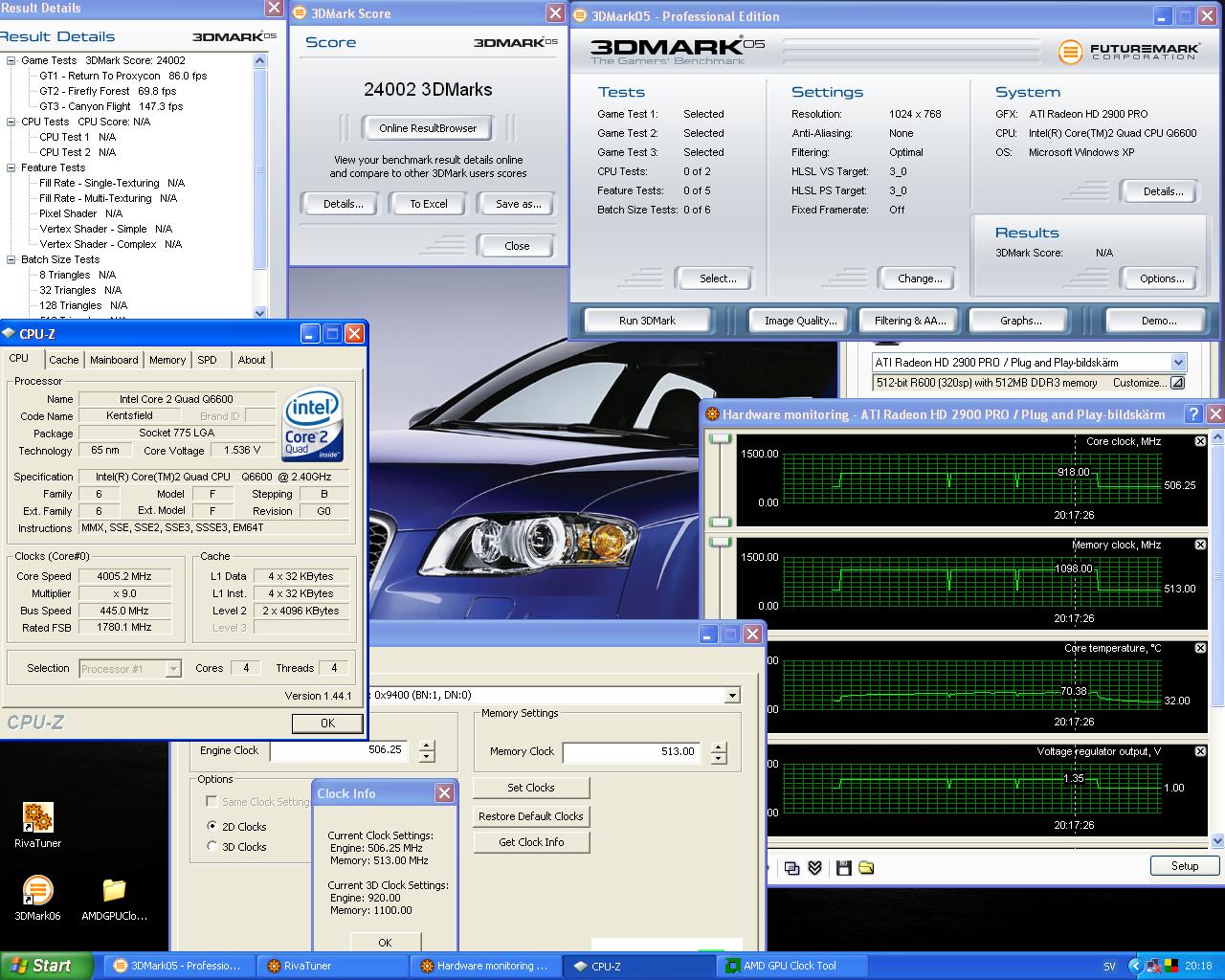
Task: Switch to Hardware monitoring taskbar button
Action: point(485,967)
